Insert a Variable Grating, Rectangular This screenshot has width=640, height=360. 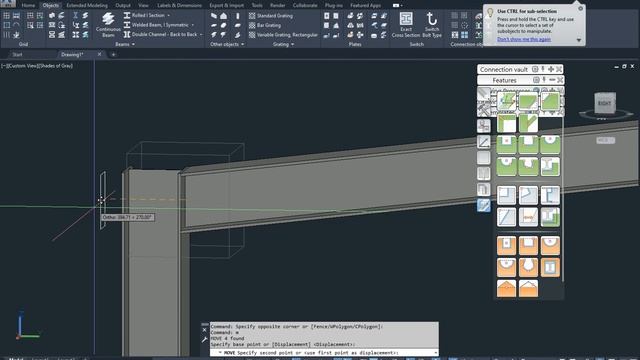click(283, 35)
